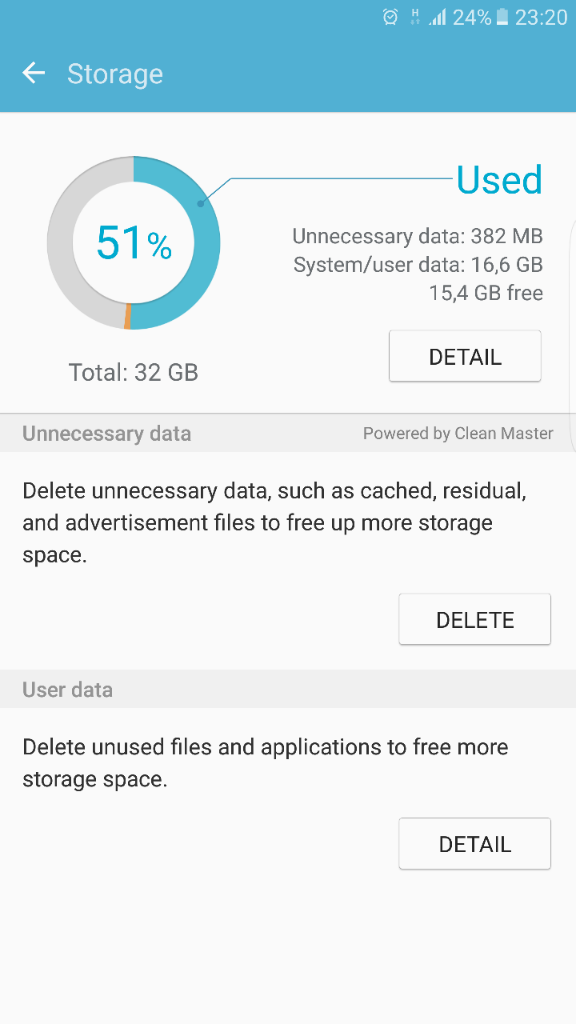The height and width of the screenshot is (1024, 576).
Task: Tap the signal strength bars icon
Action: tap(438, 18)
